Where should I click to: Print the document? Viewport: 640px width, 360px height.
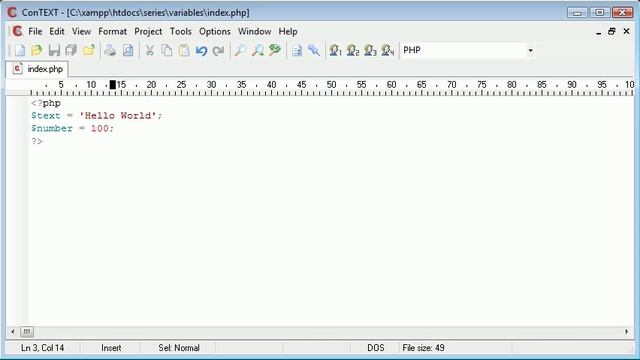[110, 50]
